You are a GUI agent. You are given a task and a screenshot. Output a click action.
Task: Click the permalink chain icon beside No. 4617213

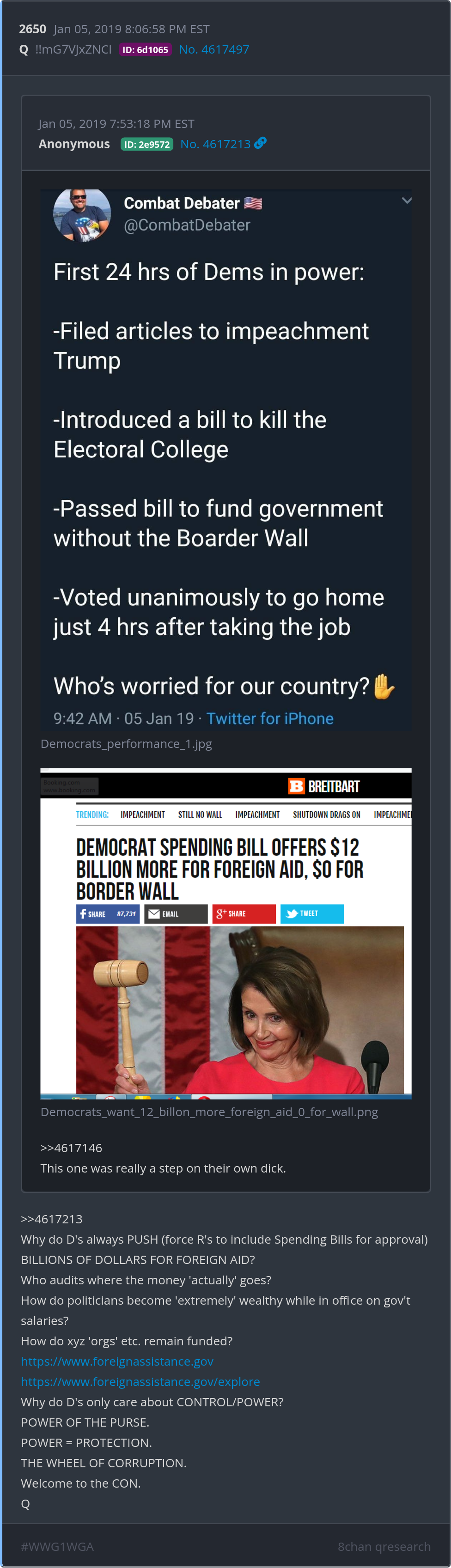[261, 143]
